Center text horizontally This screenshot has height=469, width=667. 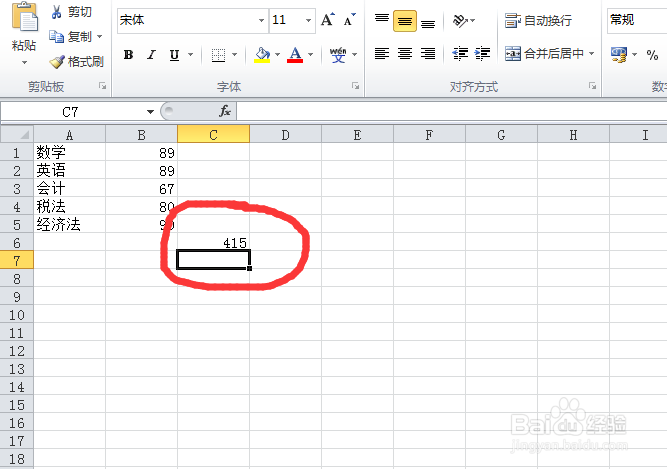[405, 54]
